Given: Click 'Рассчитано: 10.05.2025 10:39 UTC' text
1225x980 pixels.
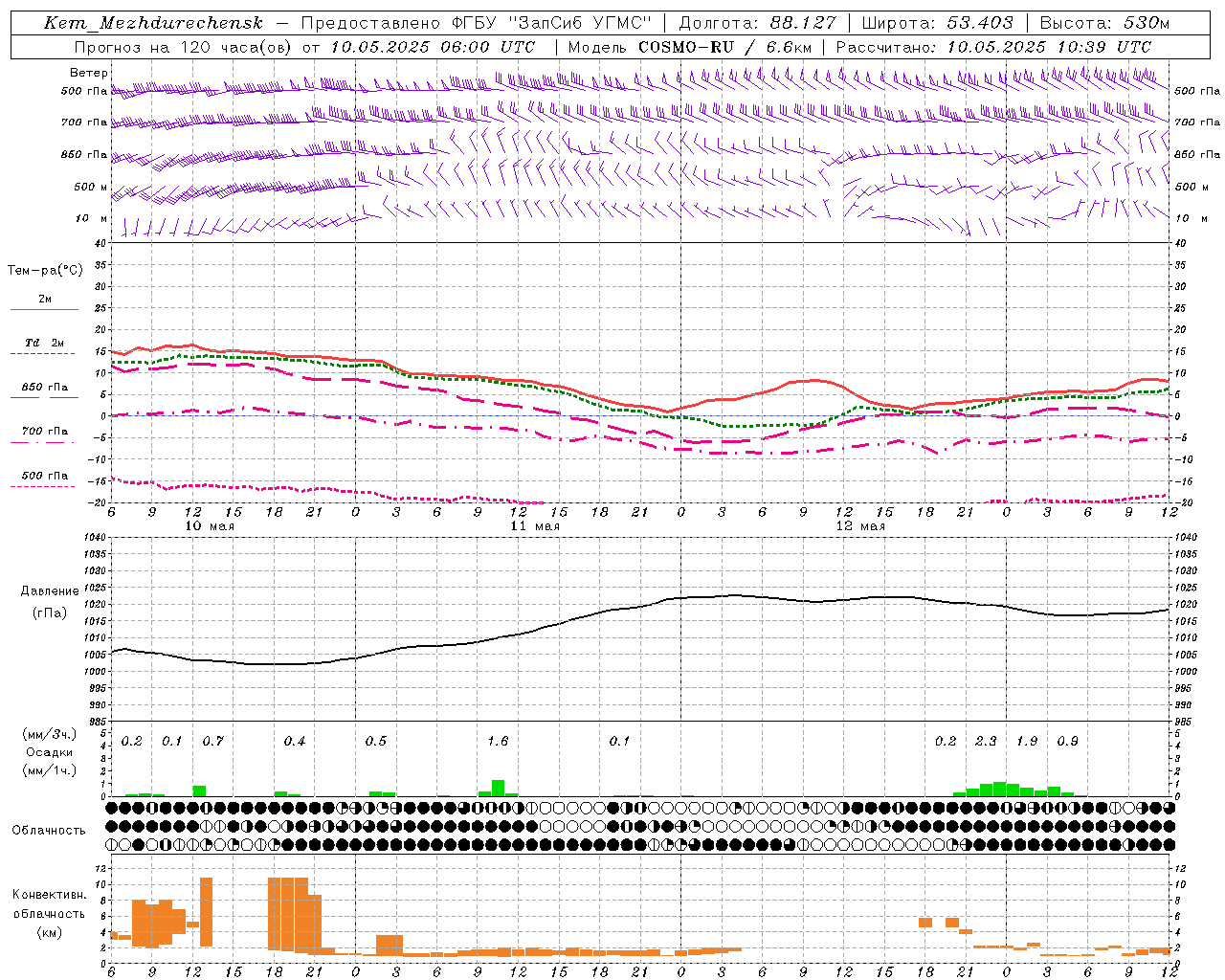Looking at the screenshot, I should [x=993, y=47].
